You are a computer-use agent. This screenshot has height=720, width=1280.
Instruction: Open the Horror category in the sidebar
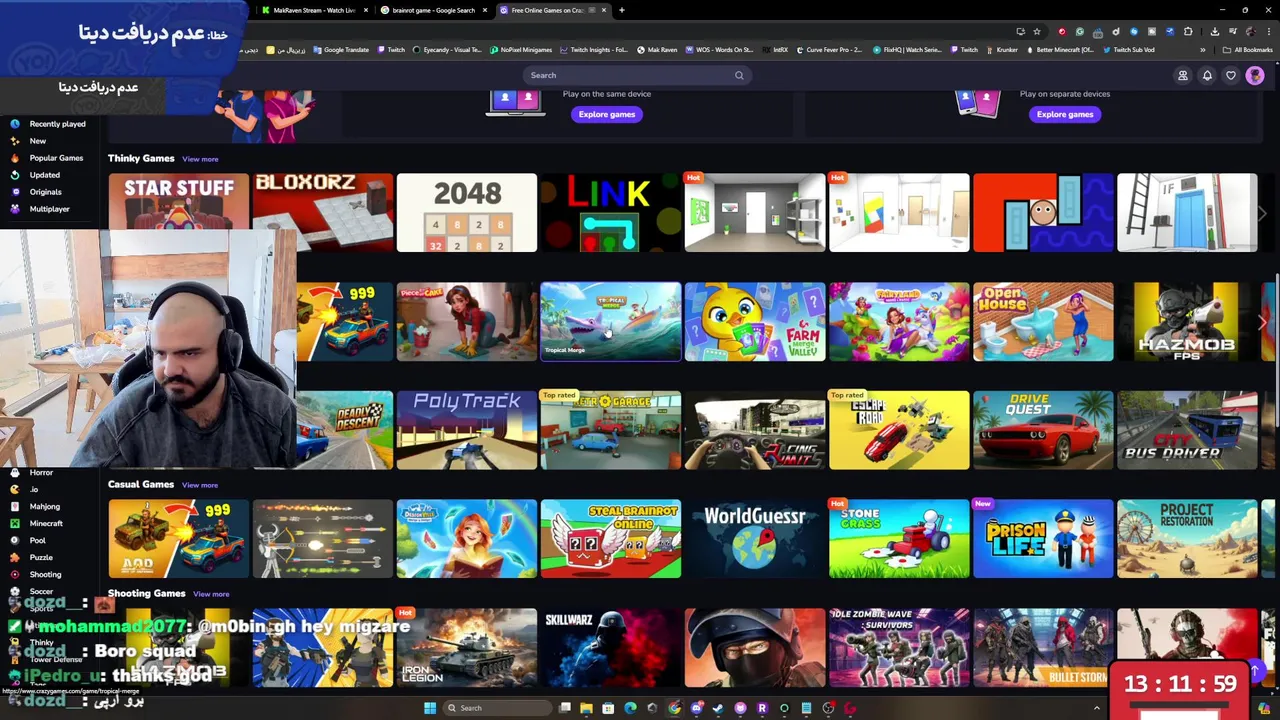coord(32,472)
